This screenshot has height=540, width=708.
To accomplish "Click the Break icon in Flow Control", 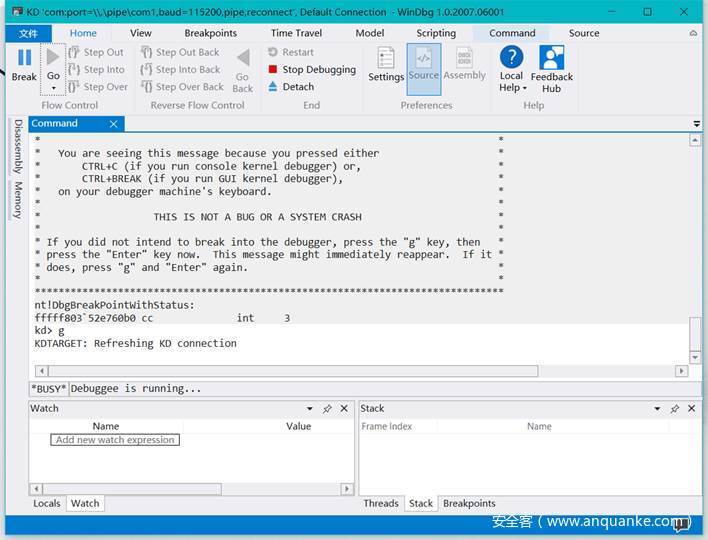I will point(24,64).
